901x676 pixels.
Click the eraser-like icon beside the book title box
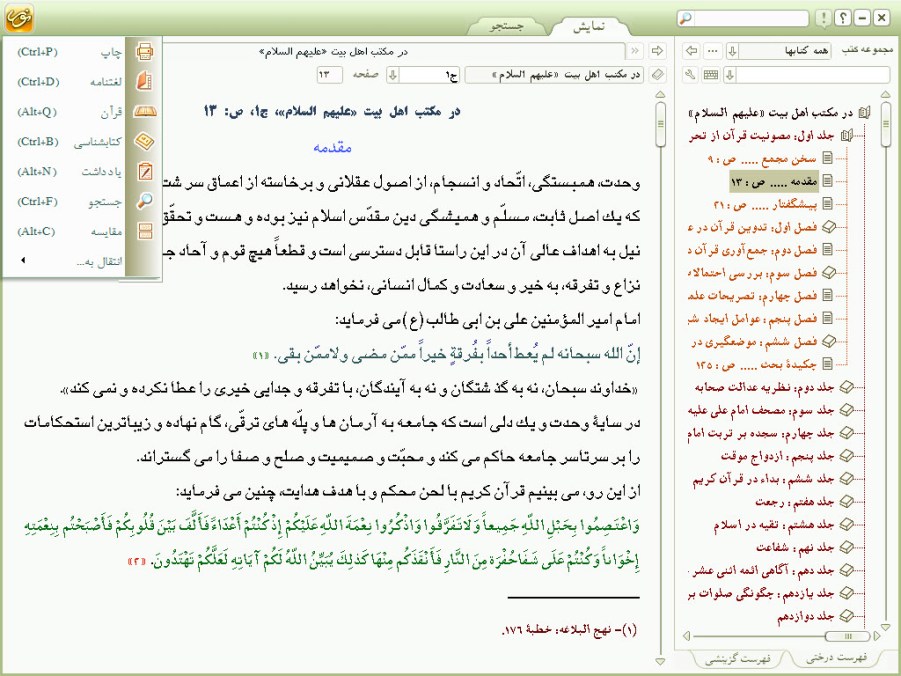[658, 75]
